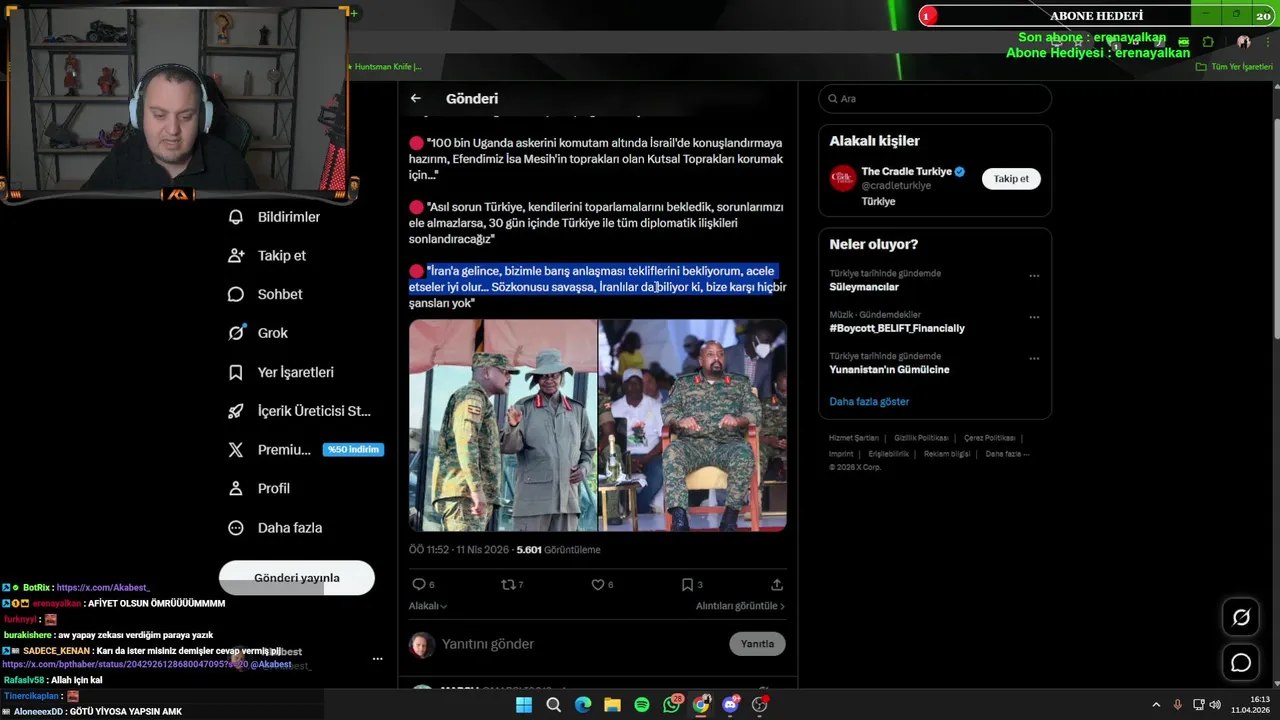
Task: Open Çerez Politikası footer link
Action: pos(990,438)
